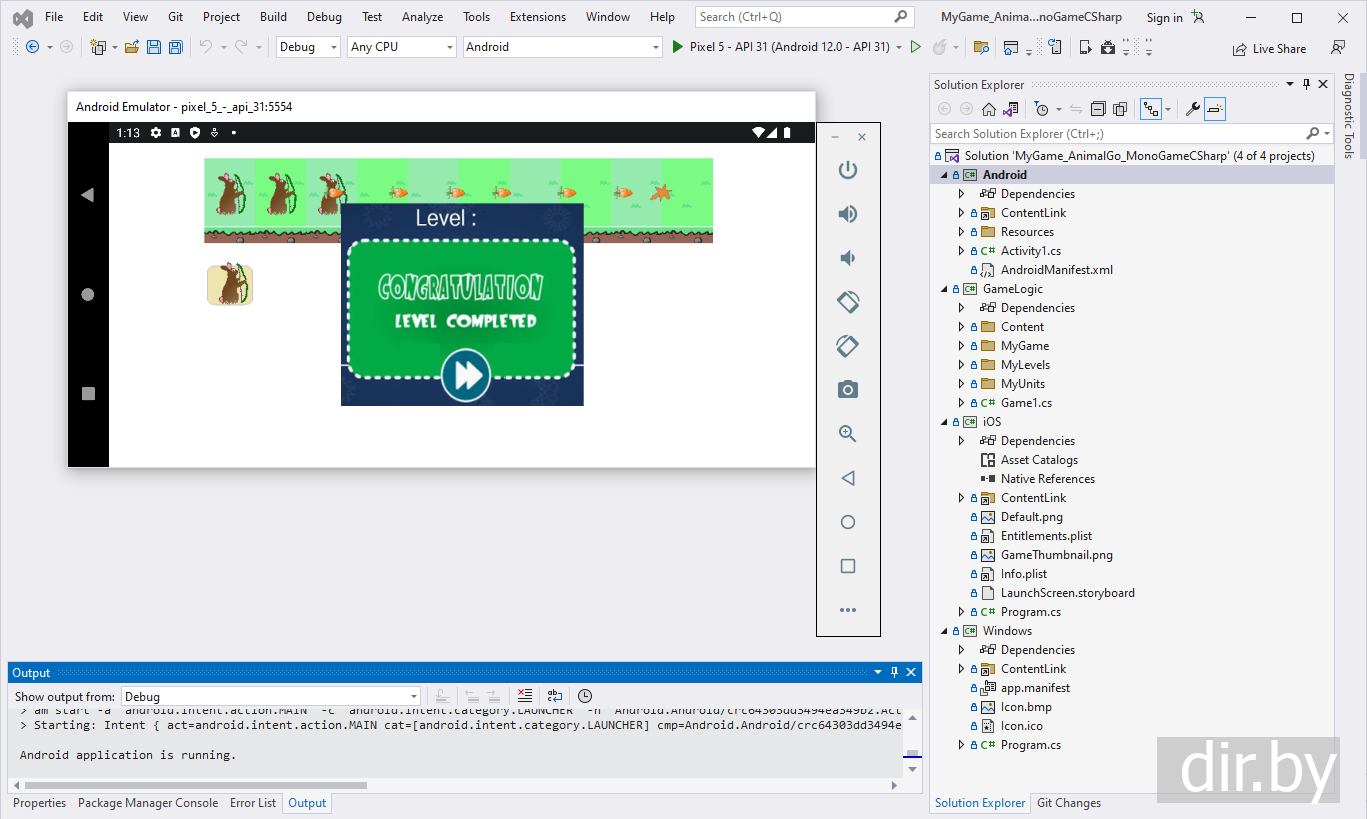Click Collapse All icon in Solution Explorer
The height and width of the screenshot is (819, 1367).
point(1098,109)
